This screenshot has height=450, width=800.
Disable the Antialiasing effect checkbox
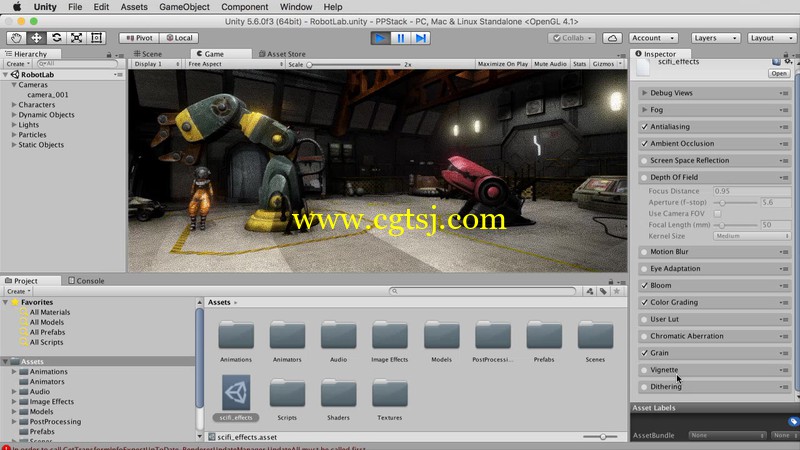[x=644, y=127]
